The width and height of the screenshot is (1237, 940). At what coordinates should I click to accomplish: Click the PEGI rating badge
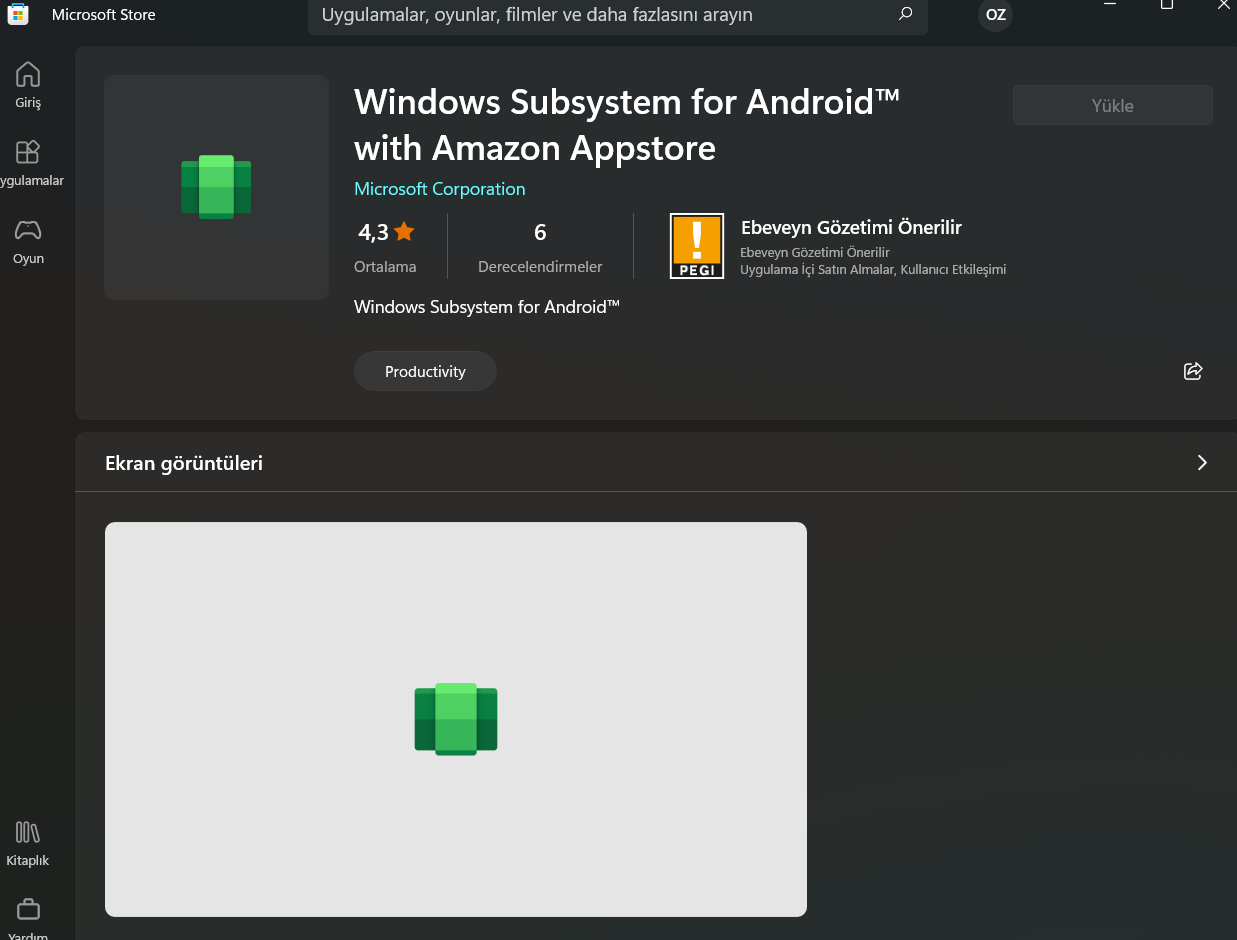tap(696, 246)
